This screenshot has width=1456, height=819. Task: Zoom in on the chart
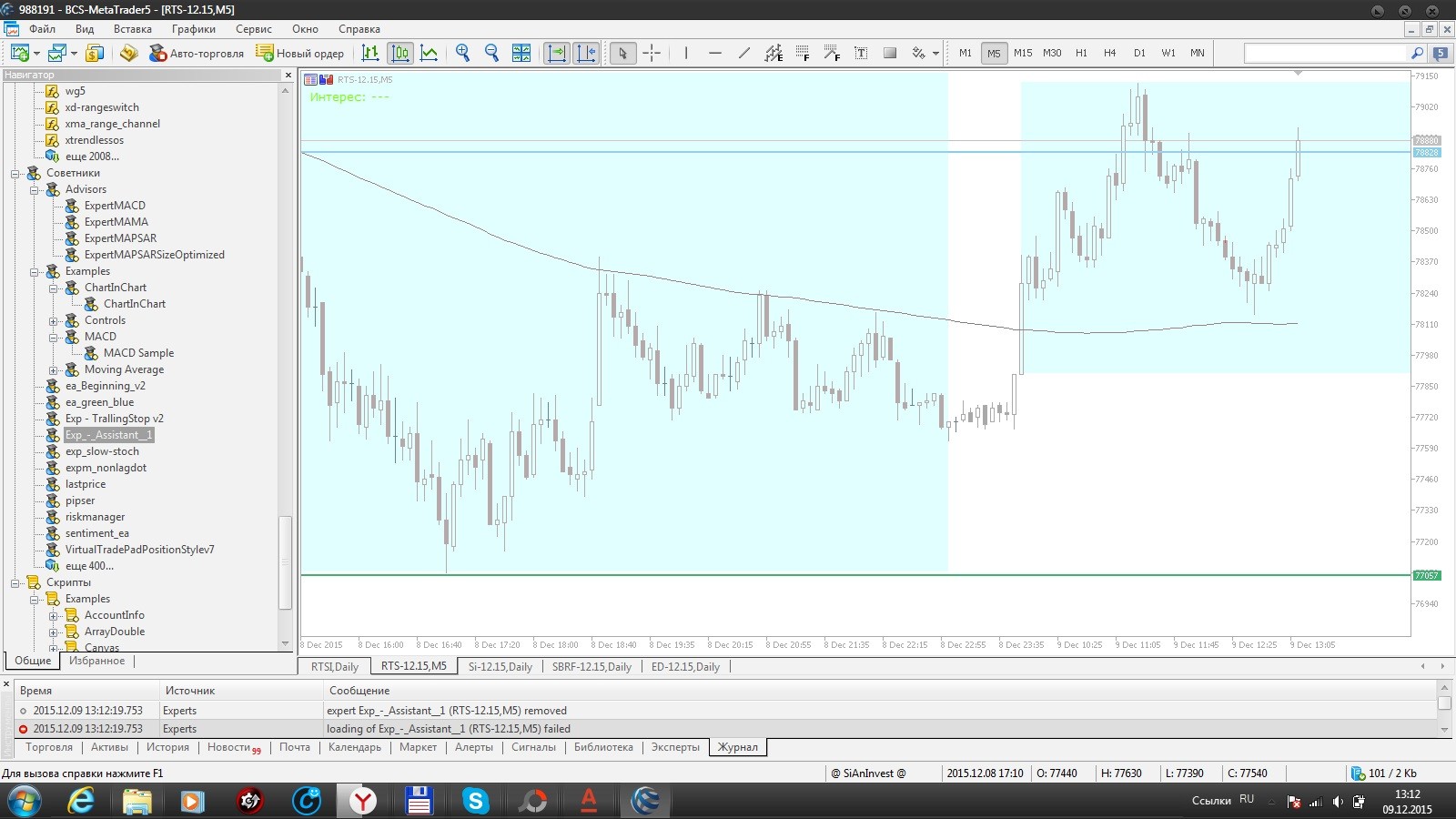pos(463,53)
